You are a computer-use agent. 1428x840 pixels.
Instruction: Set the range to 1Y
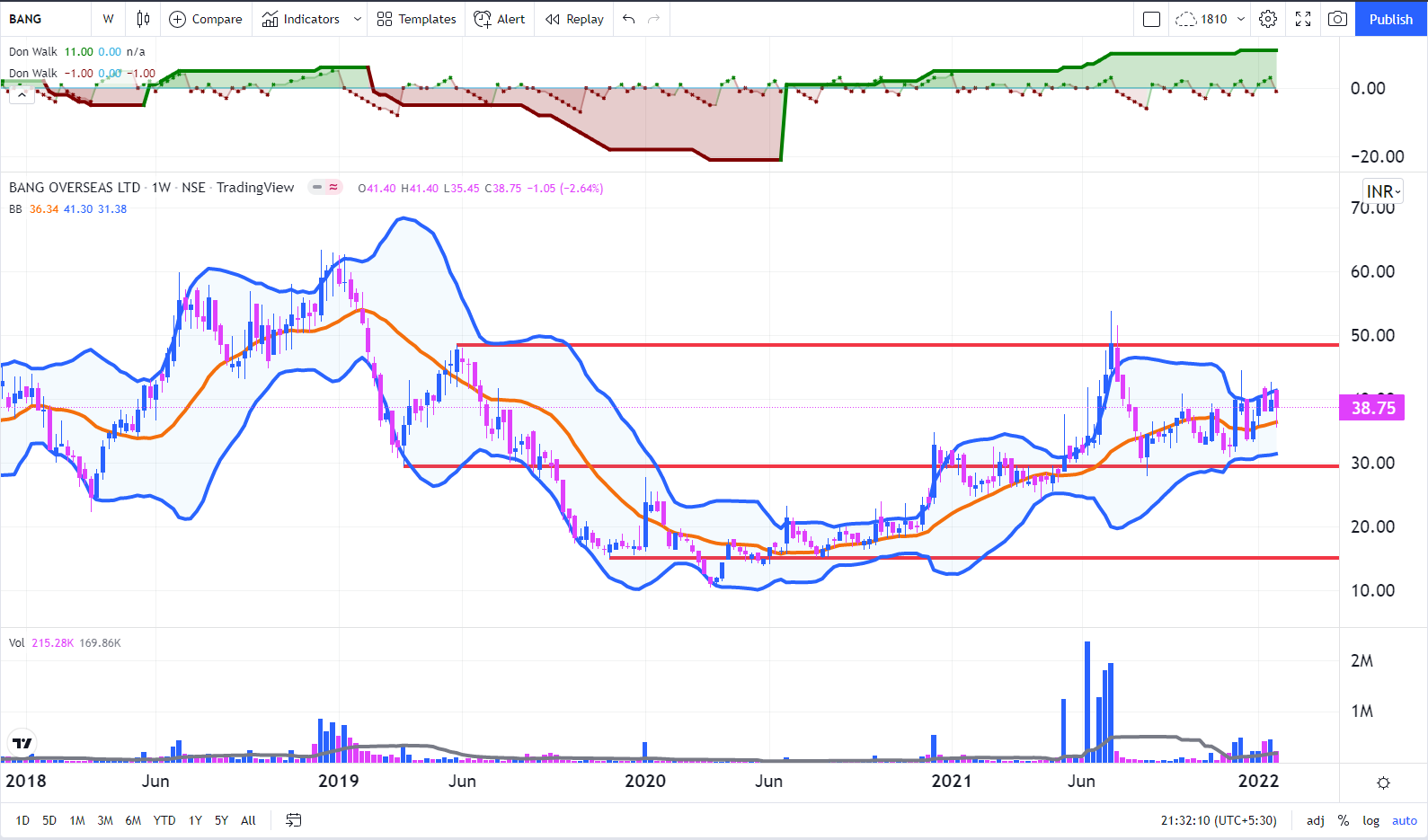click(195, 820)
